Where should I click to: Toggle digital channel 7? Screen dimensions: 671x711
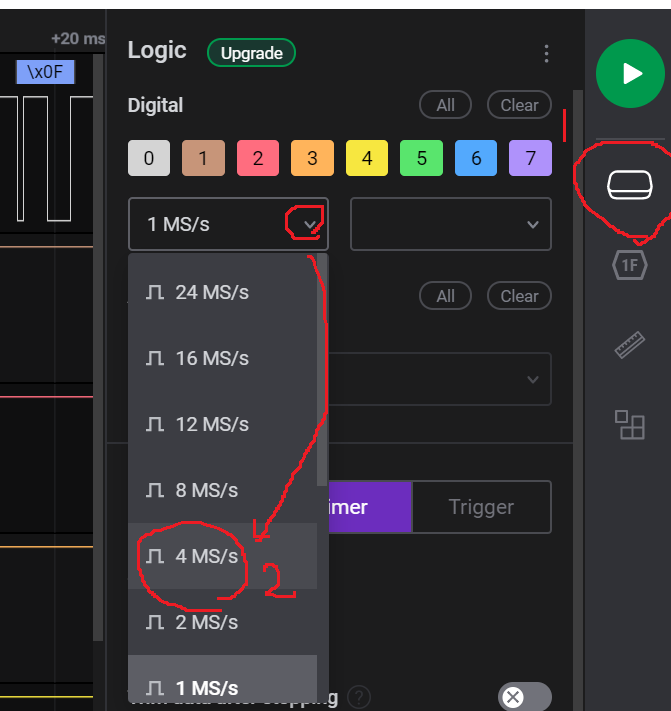(x=530, y=158)
